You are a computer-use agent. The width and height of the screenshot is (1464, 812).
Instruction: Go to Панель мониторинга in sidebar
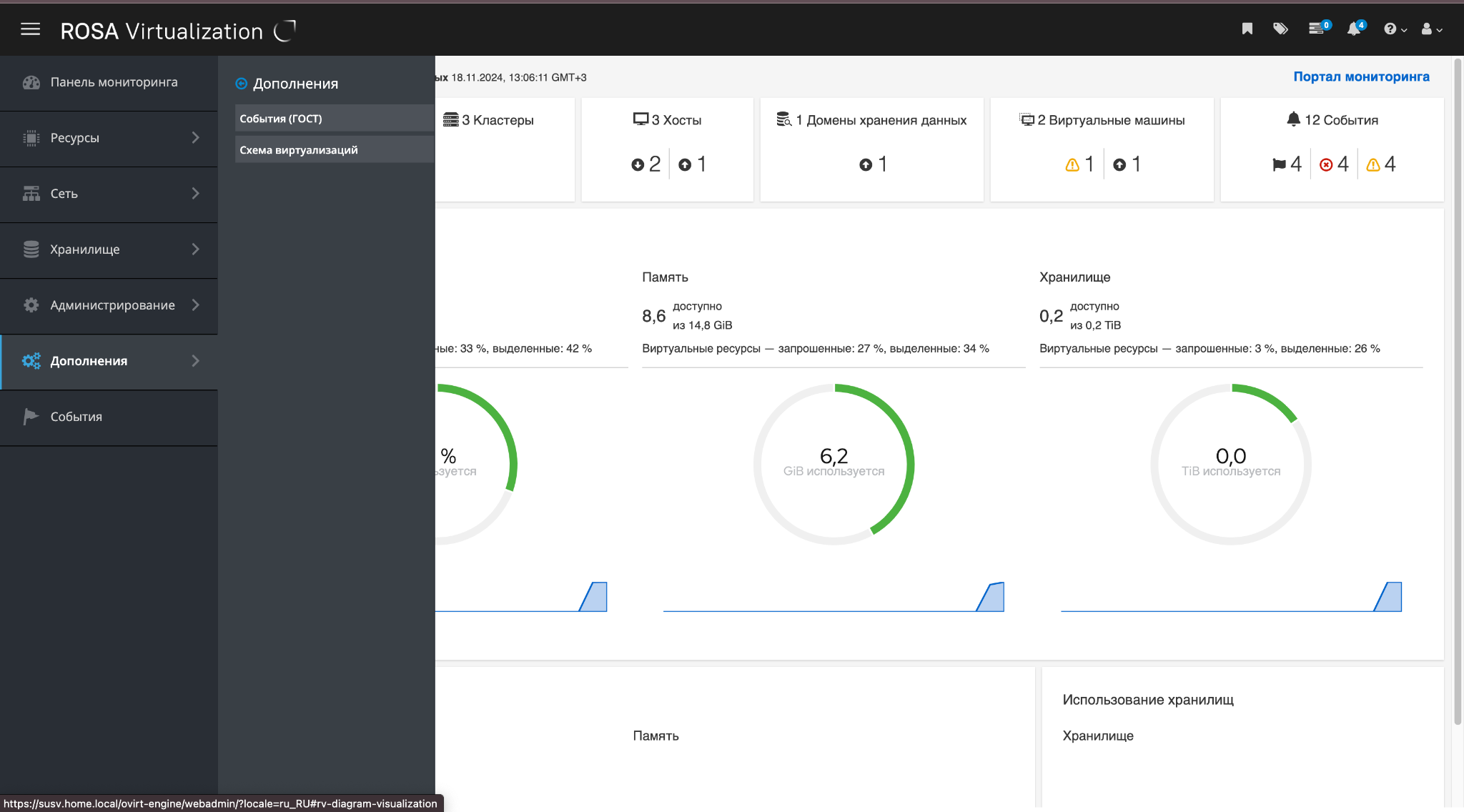(x=113, y=82)
